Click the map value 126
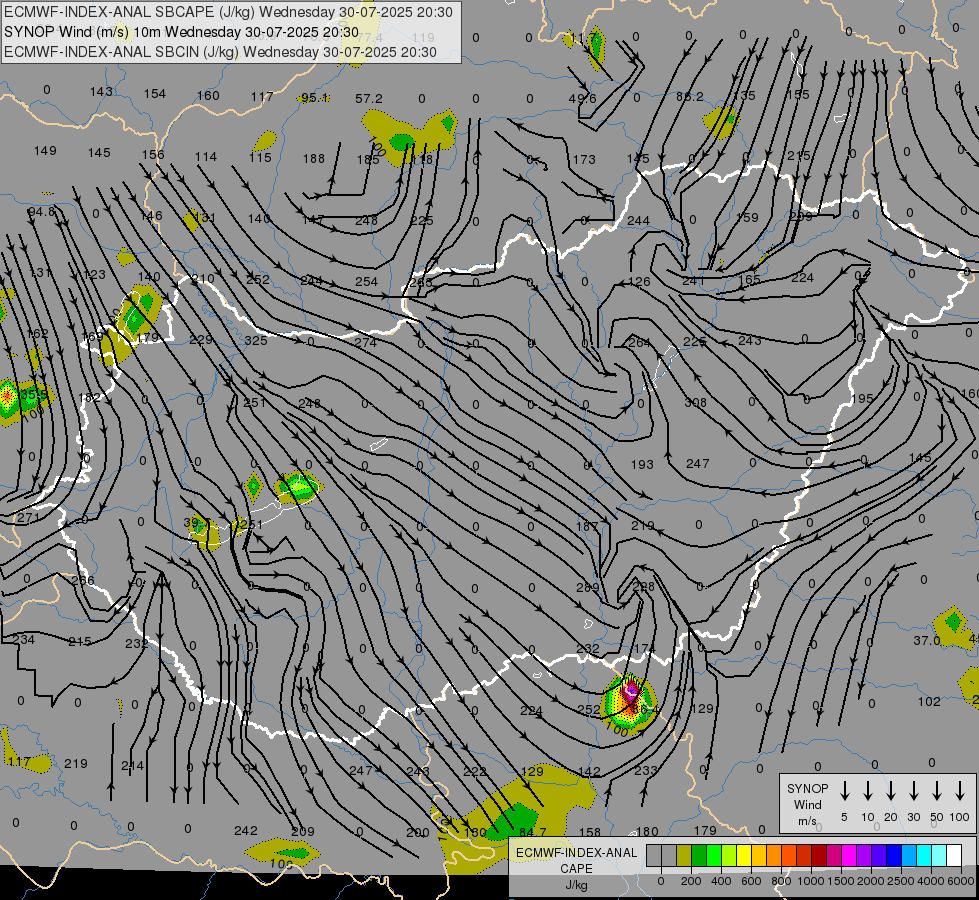This screenshot has width=979, height=900. click(x=639, y=282)
